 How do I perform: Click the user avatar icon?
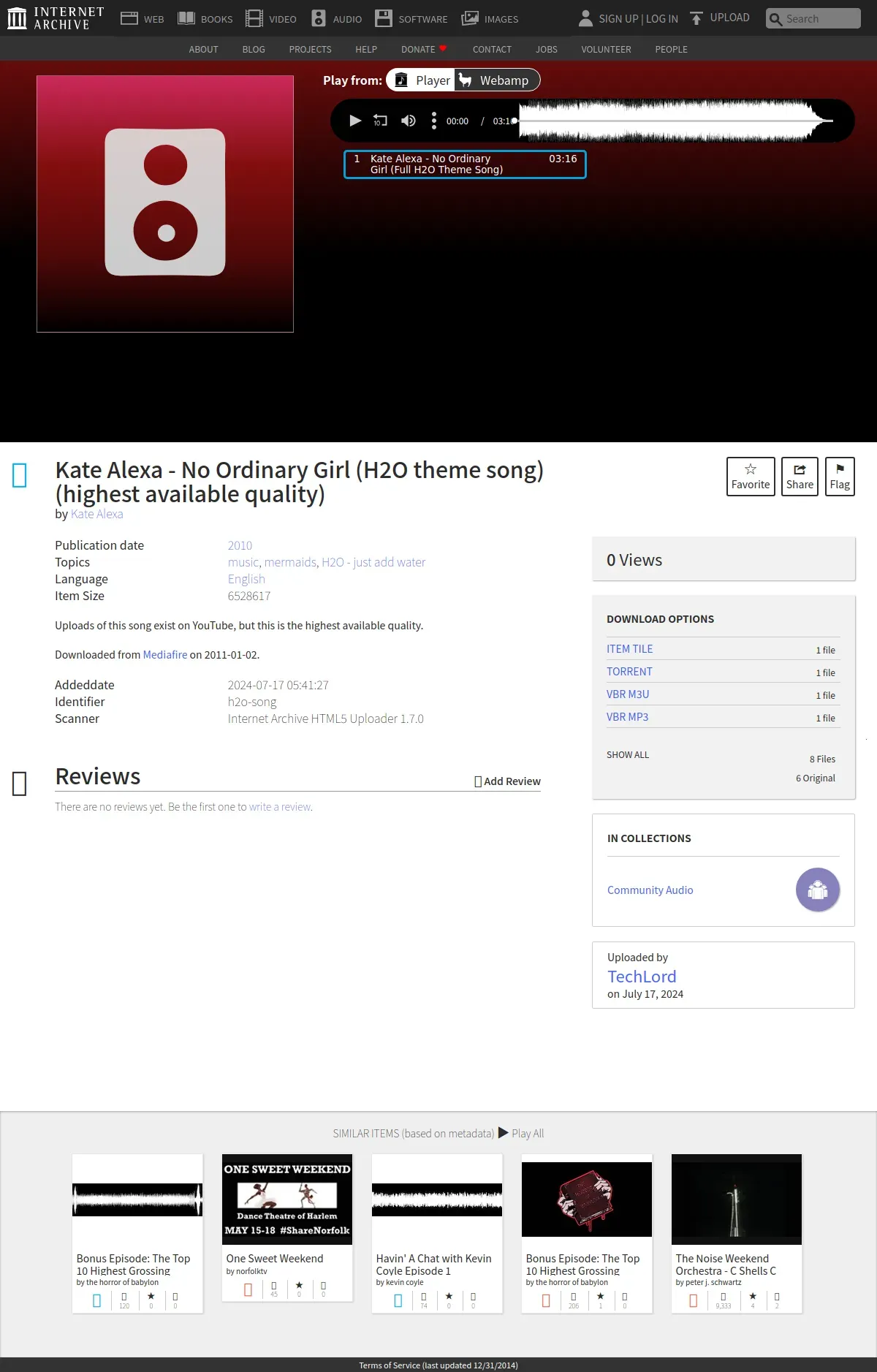(x=585, y=18)
